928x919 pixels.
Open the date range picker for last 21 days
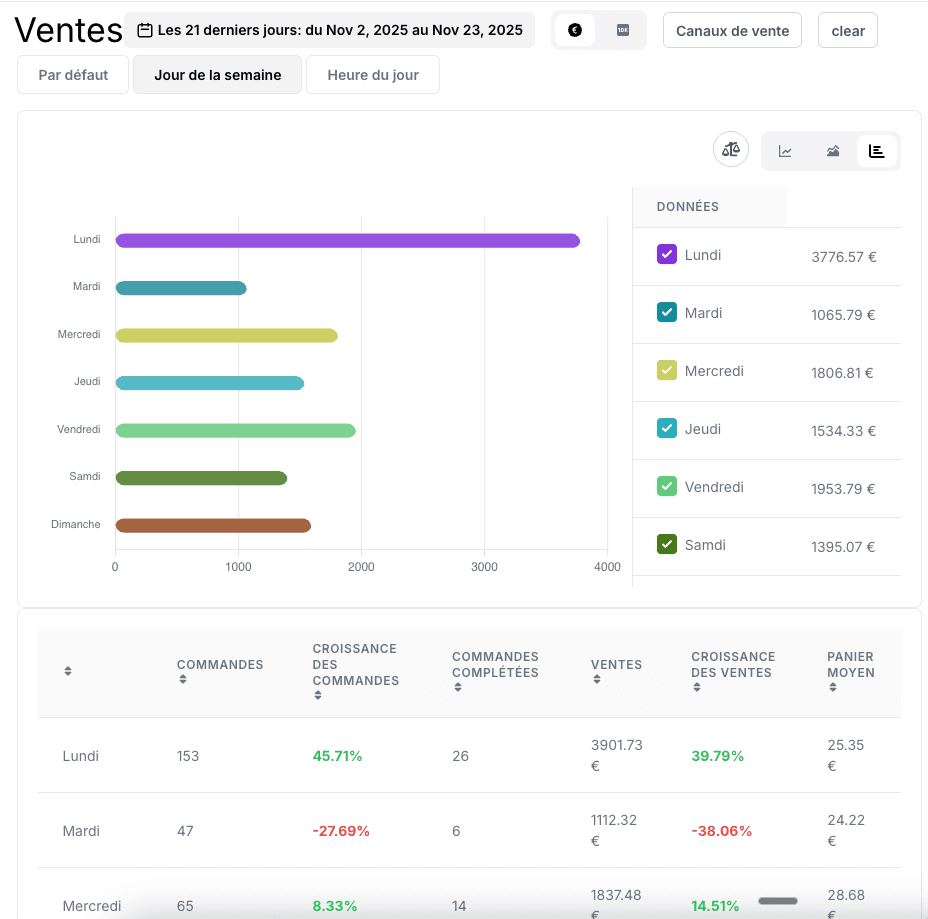329,30
